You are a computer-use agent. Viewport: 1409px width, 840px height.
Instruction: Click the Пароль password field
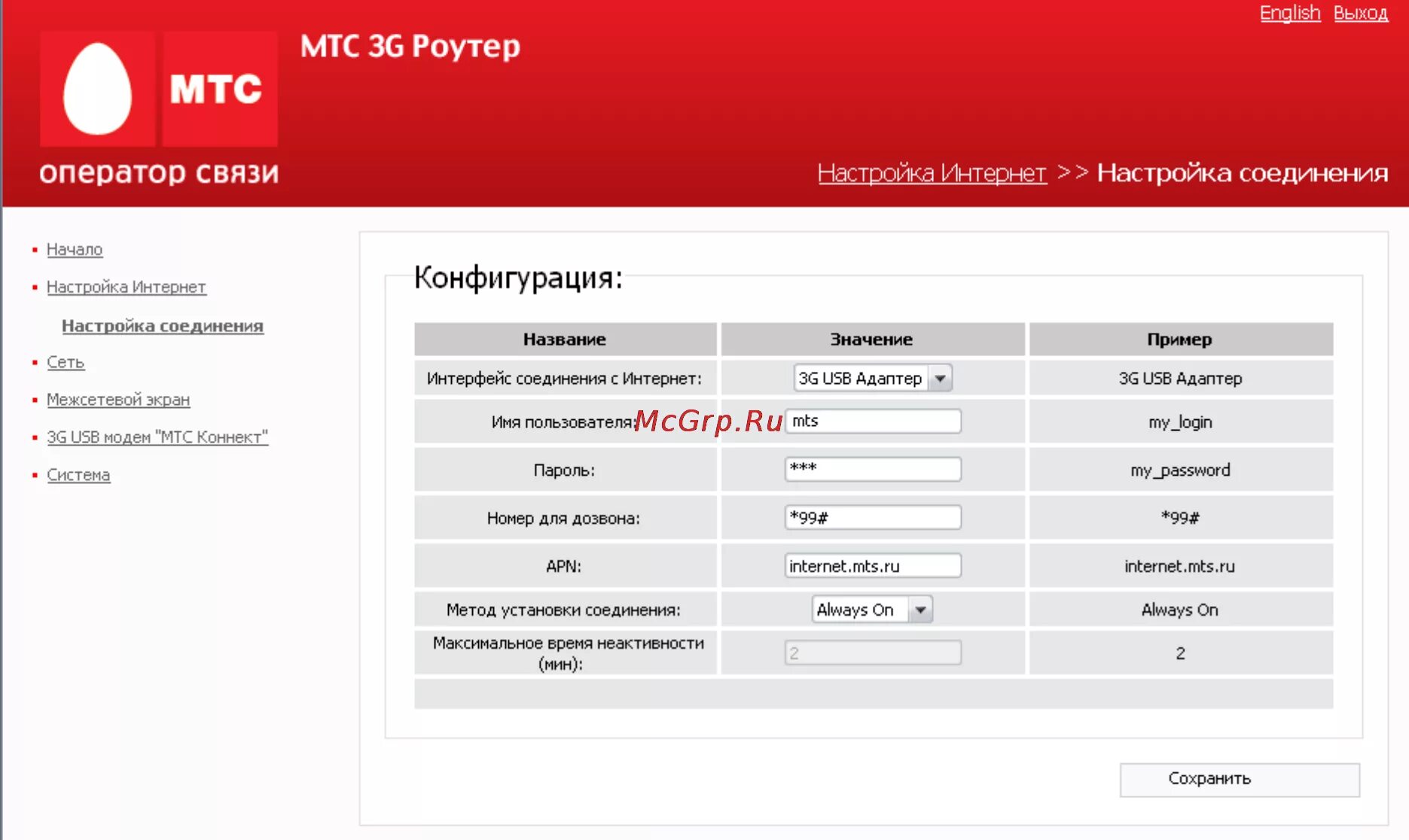(x=873, y=469)
